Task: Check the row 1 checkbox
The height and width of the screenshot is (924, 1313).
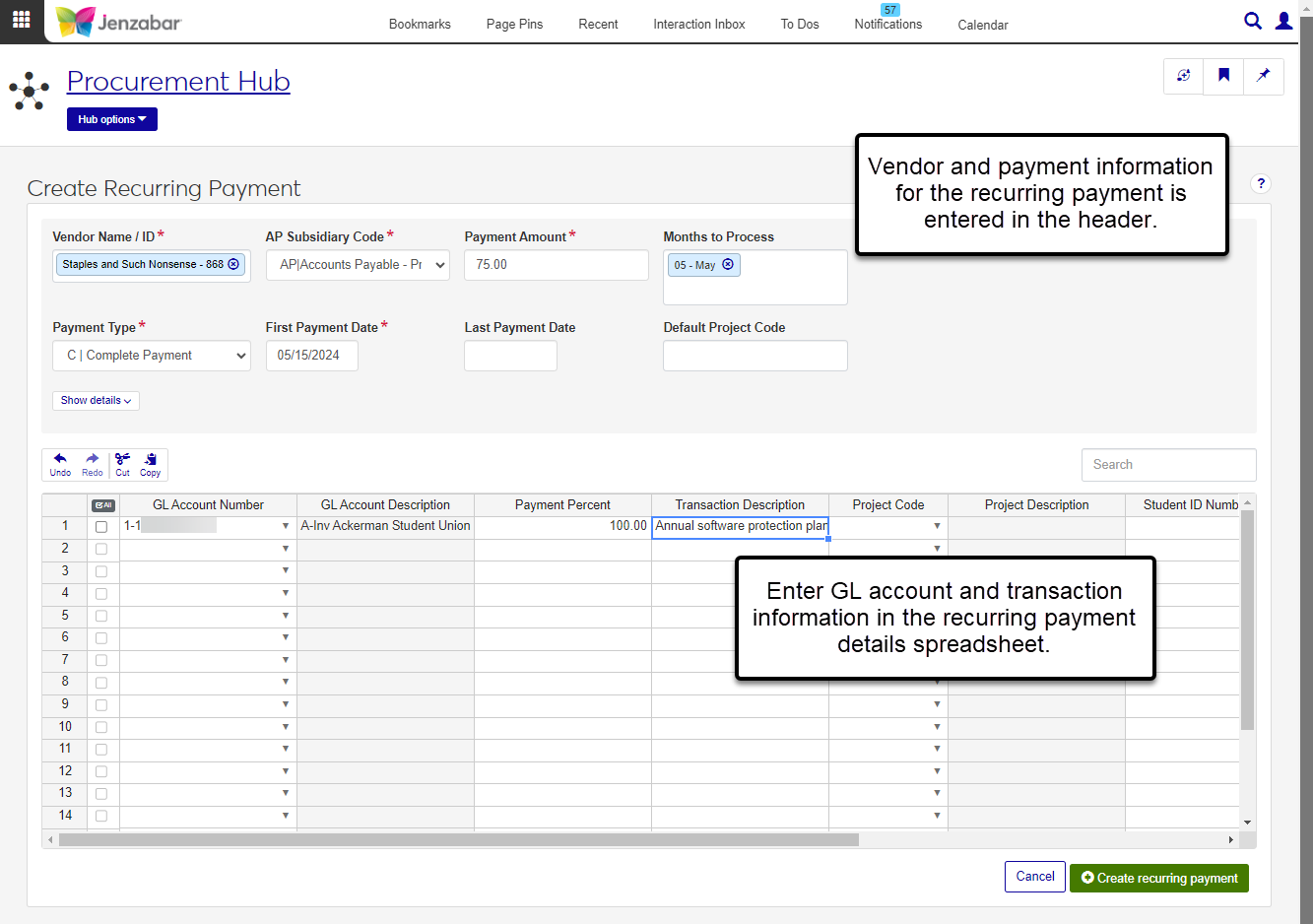Action: (x=101, y=527)
